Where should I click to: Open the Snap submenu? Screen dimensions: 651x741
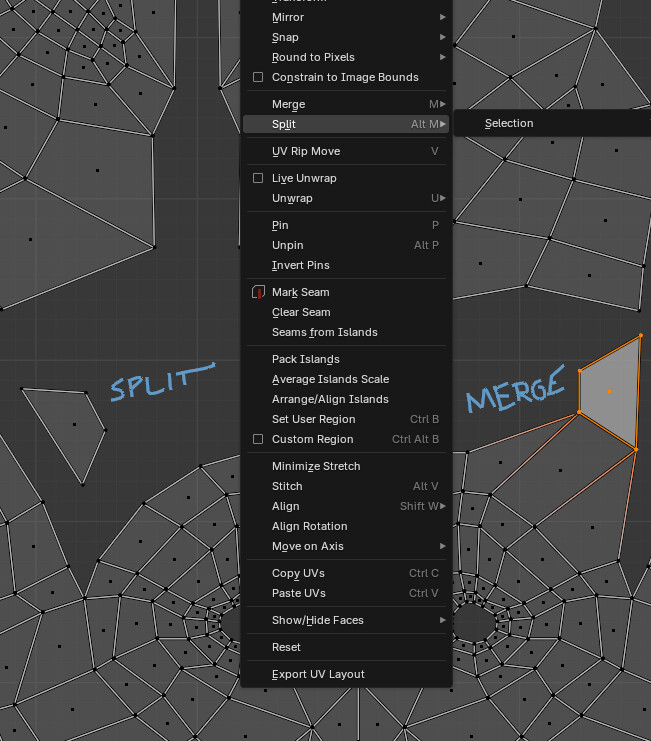click(x=346, y=37)
